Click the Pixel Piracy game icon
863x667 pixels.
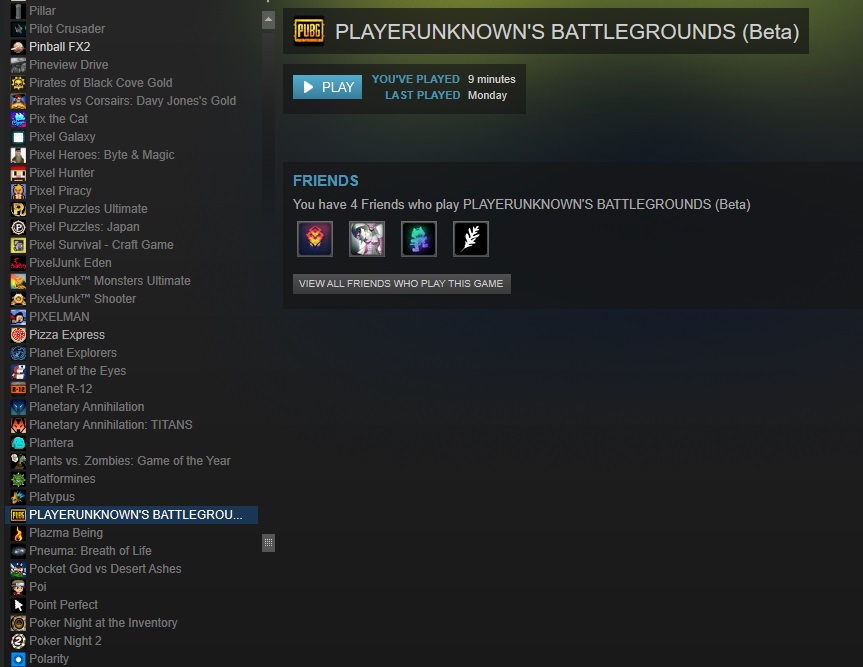point(18,191)
